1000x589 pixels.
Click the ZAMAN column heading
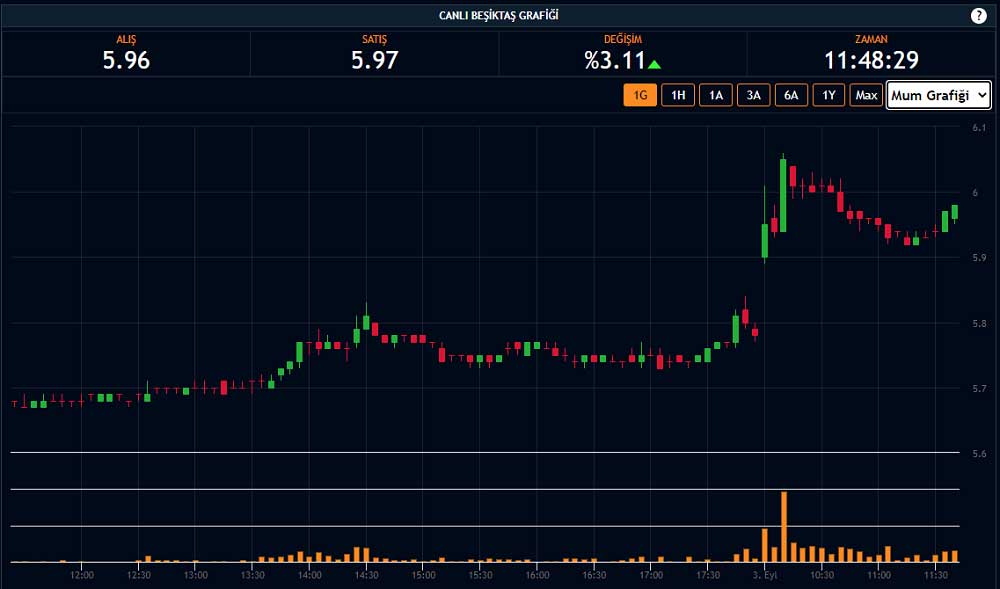[871, 40]
